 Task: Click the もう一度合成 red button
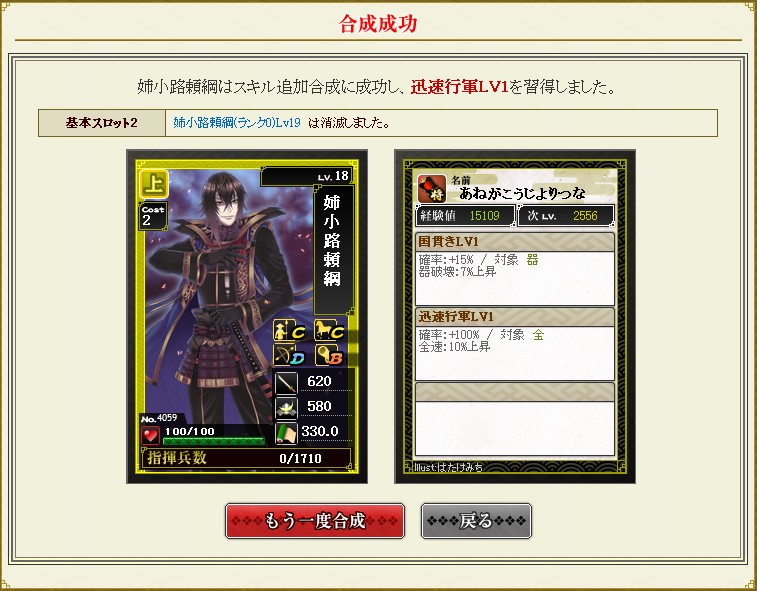315,521
